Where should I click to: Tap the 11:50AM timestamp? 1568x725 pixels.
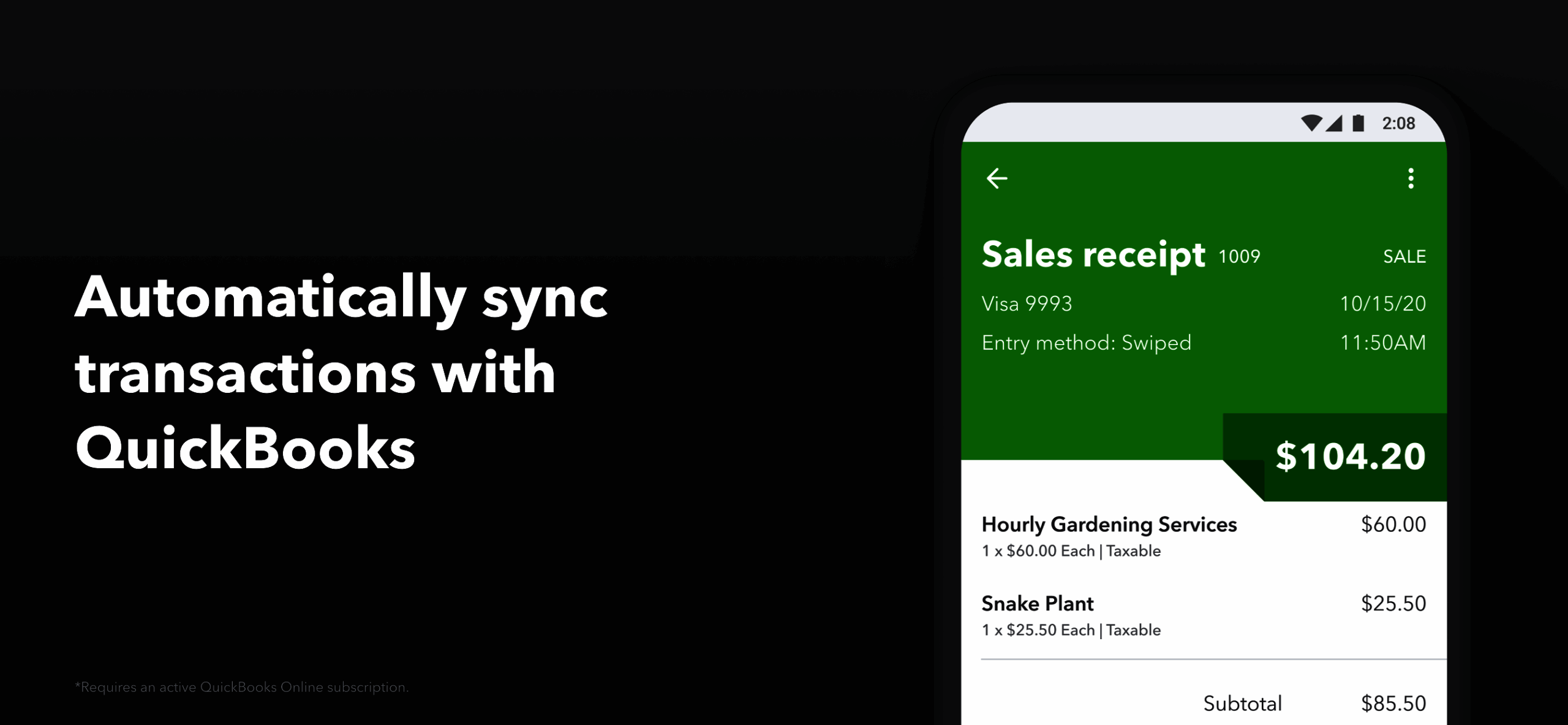click(x=1382, y=343)
